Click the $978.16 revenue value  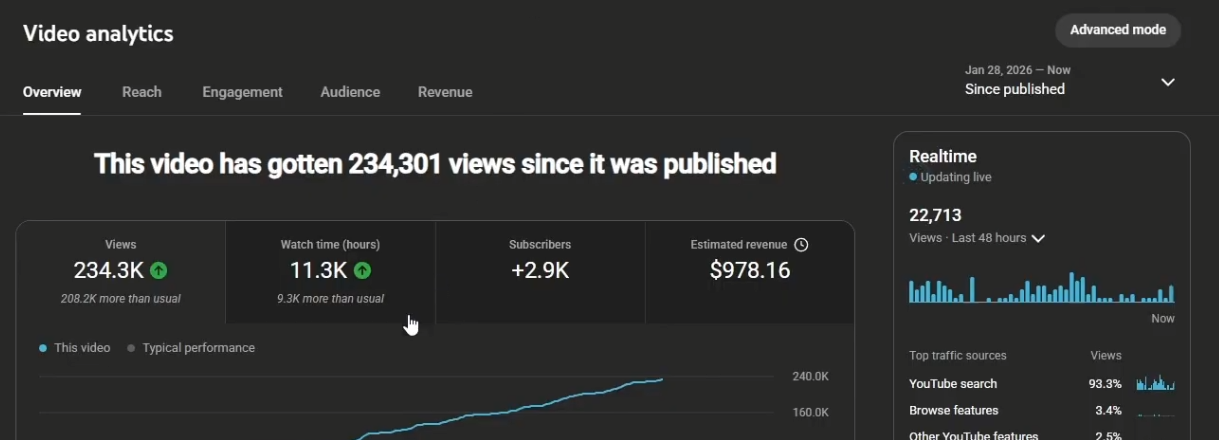point(750,270)
